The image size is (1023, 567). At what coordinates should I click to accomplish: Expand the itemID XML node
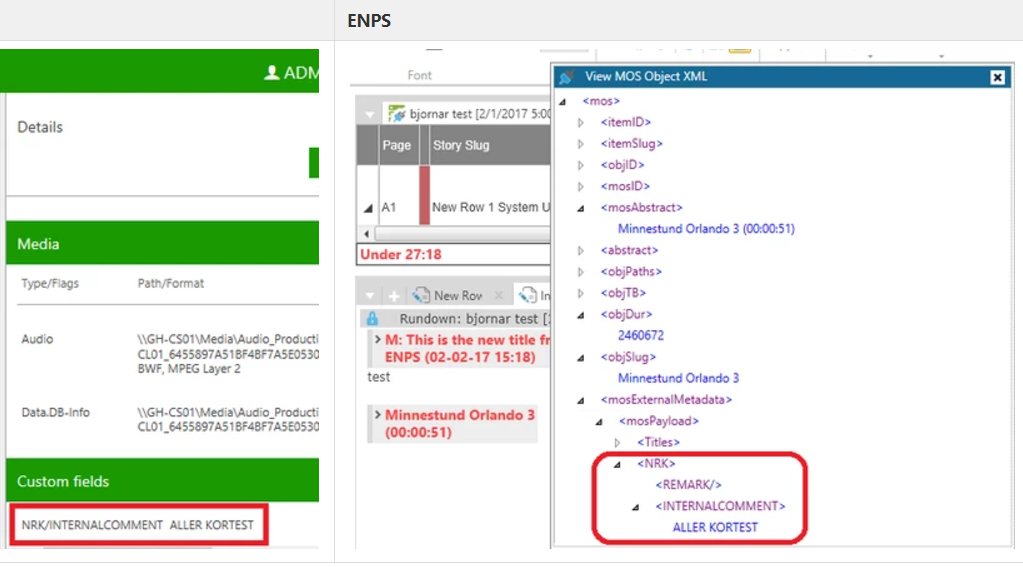tap(583, 122)
